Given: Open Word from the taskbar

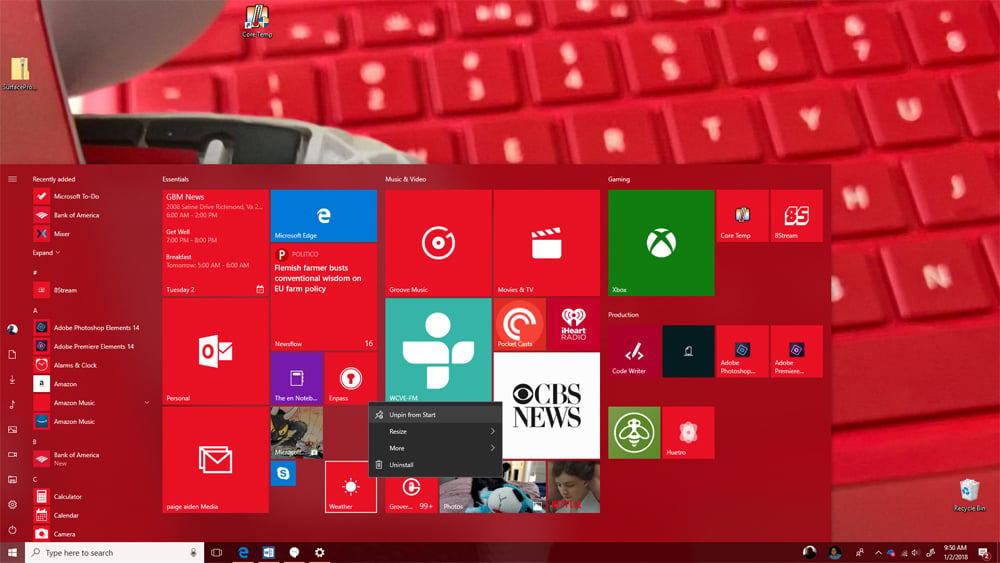Looking at the screenshot, I should click(268, 553).
